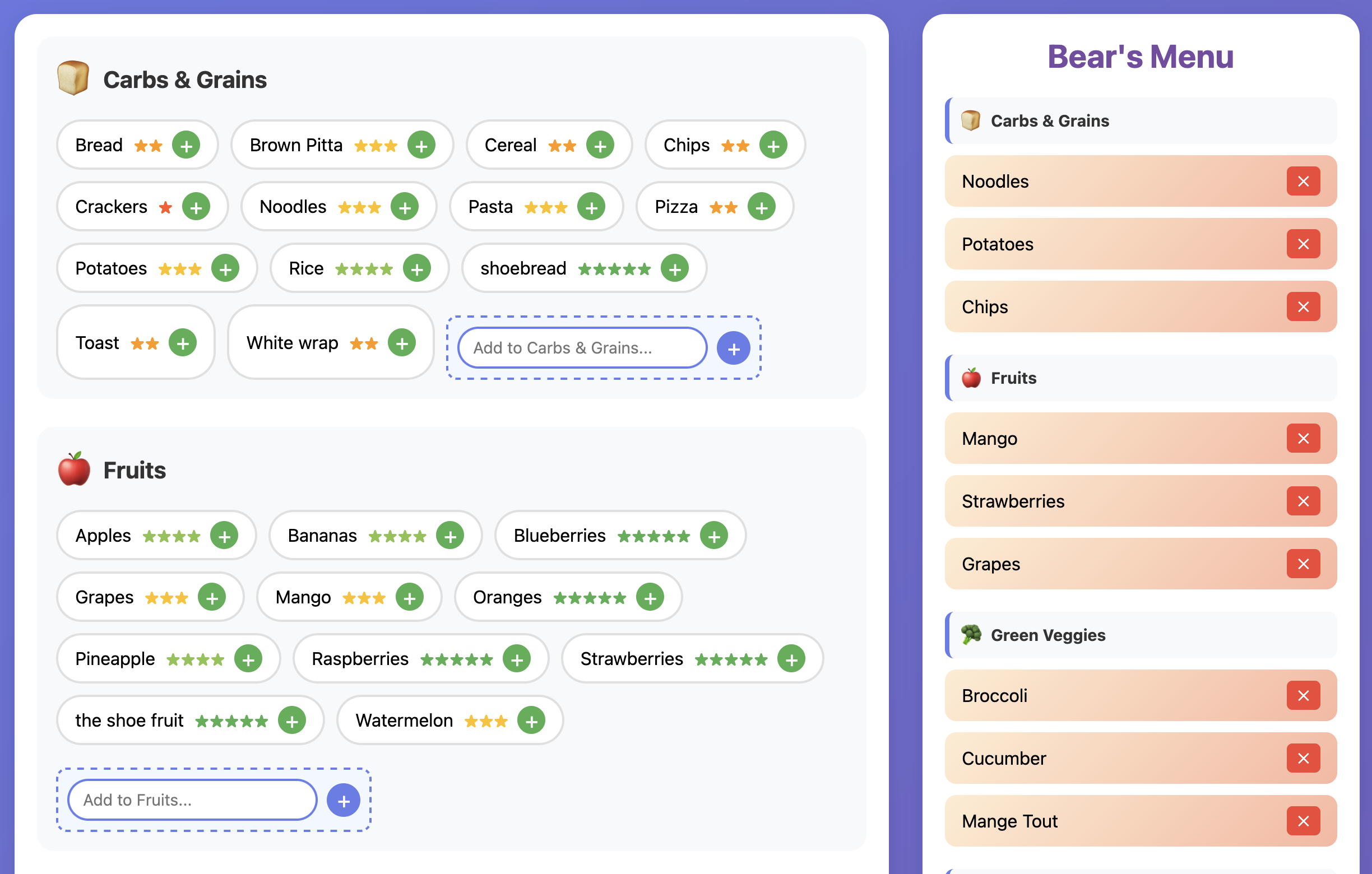
Task: Add Bread to Bear's Menu
Action: click(186, 145)
